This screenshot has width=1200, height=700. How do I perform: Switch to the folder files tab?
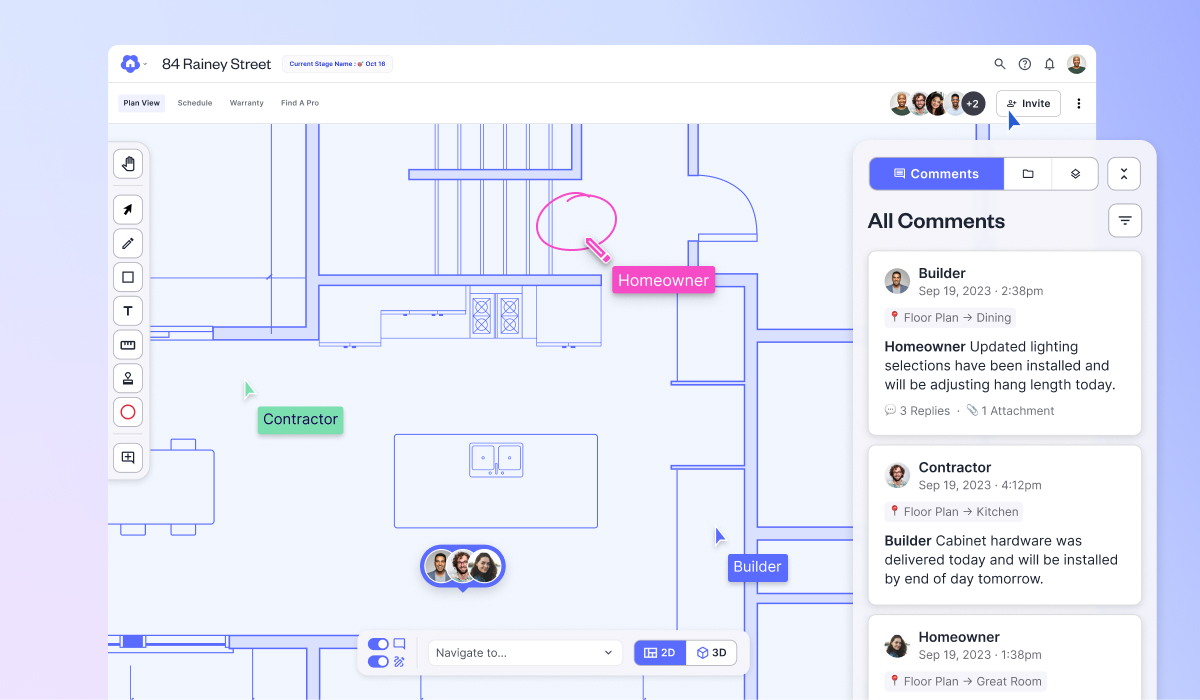tap(1028, 173)
